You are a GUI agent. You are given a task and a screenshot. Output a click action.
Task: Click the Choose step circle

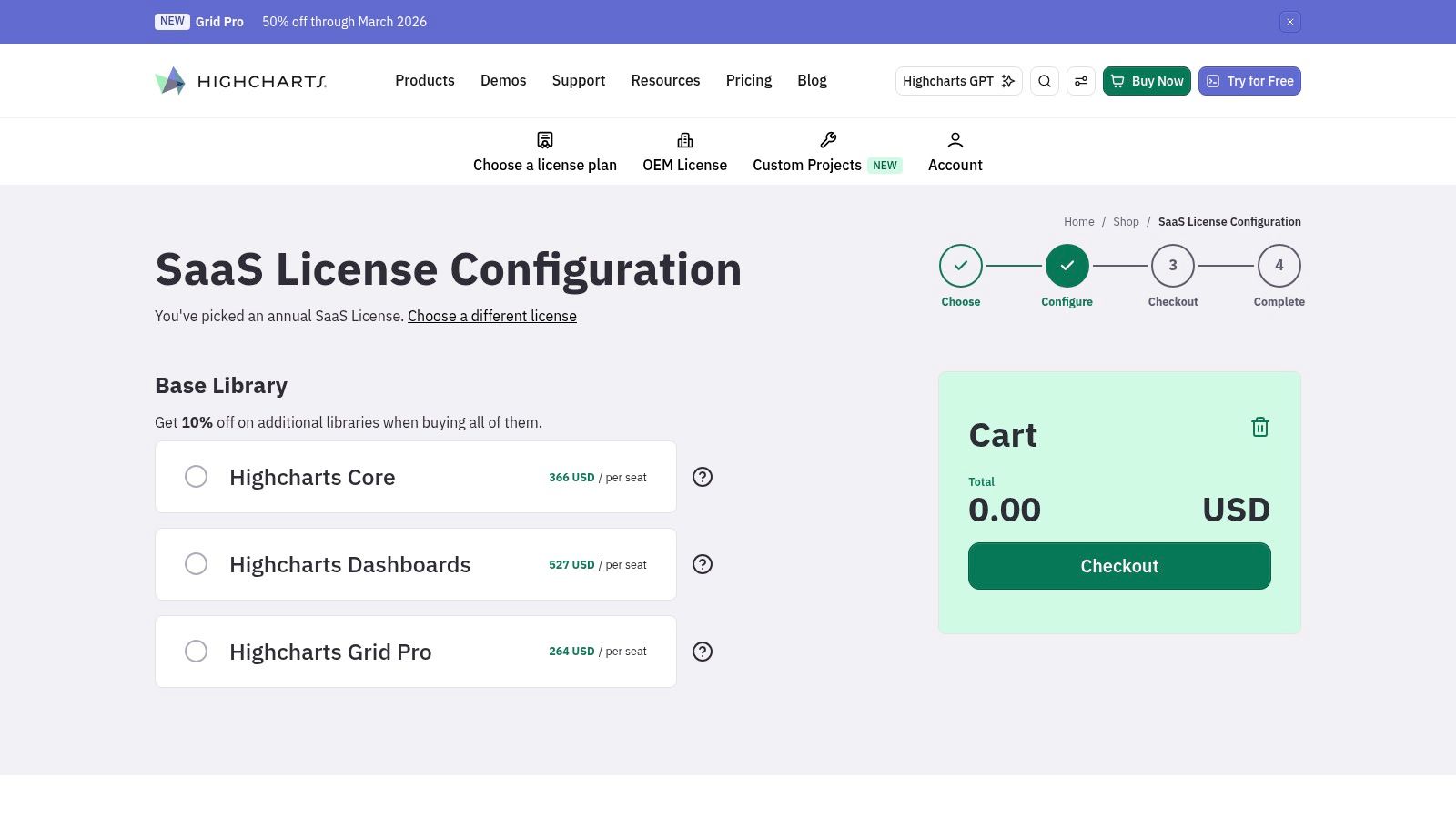961,266
